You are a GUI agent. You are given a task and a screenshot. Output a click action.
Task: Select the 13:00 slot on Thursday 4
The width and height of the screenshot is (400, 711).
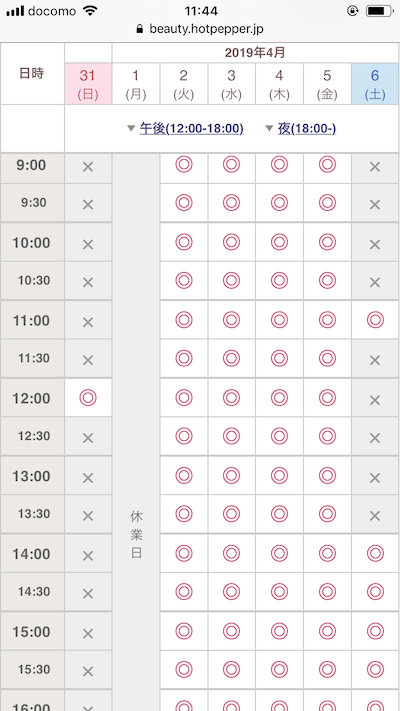tap(279, 475)
